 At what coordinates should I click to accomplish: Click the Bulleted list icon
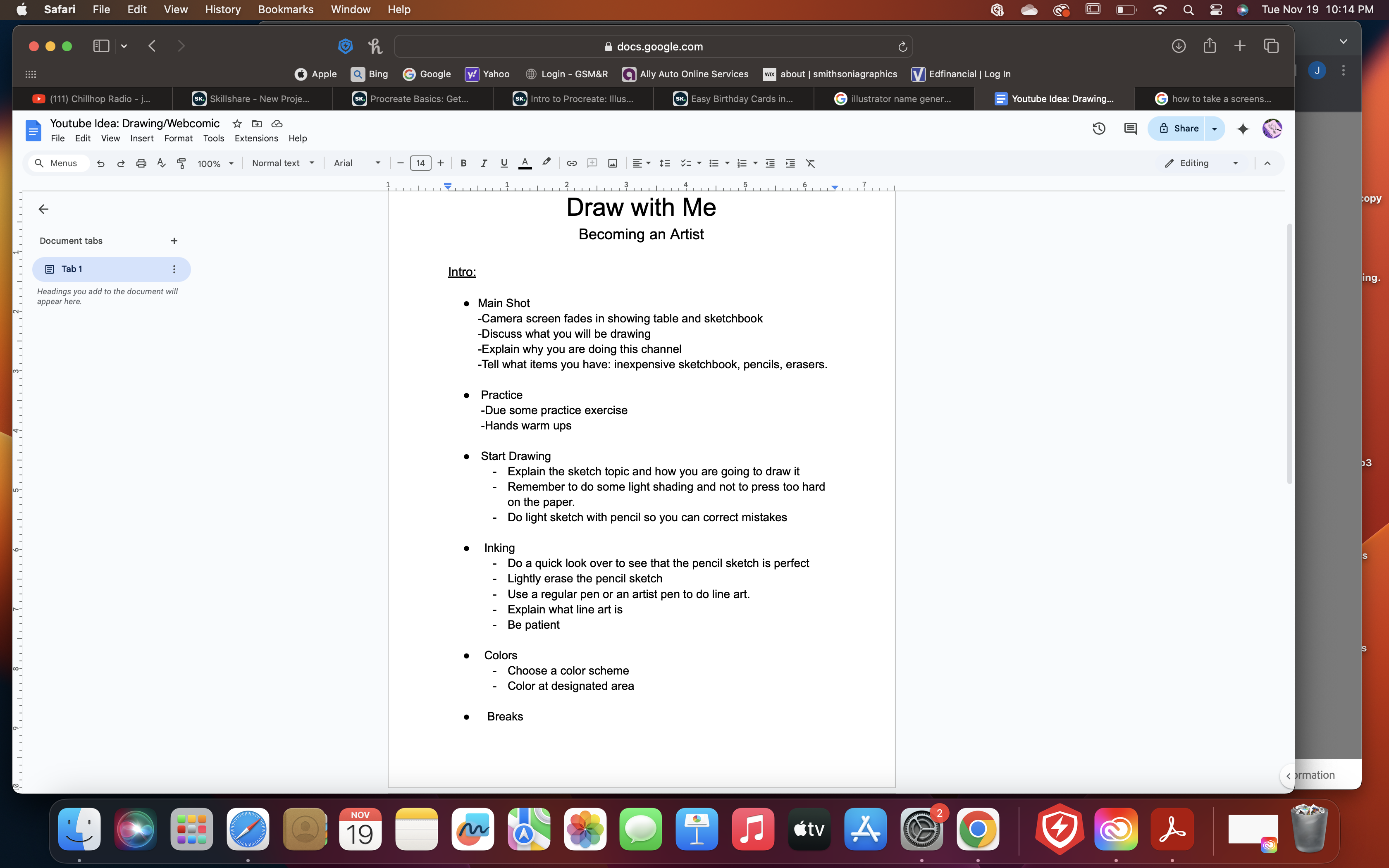pyautogui.click(x=714, y=164)
